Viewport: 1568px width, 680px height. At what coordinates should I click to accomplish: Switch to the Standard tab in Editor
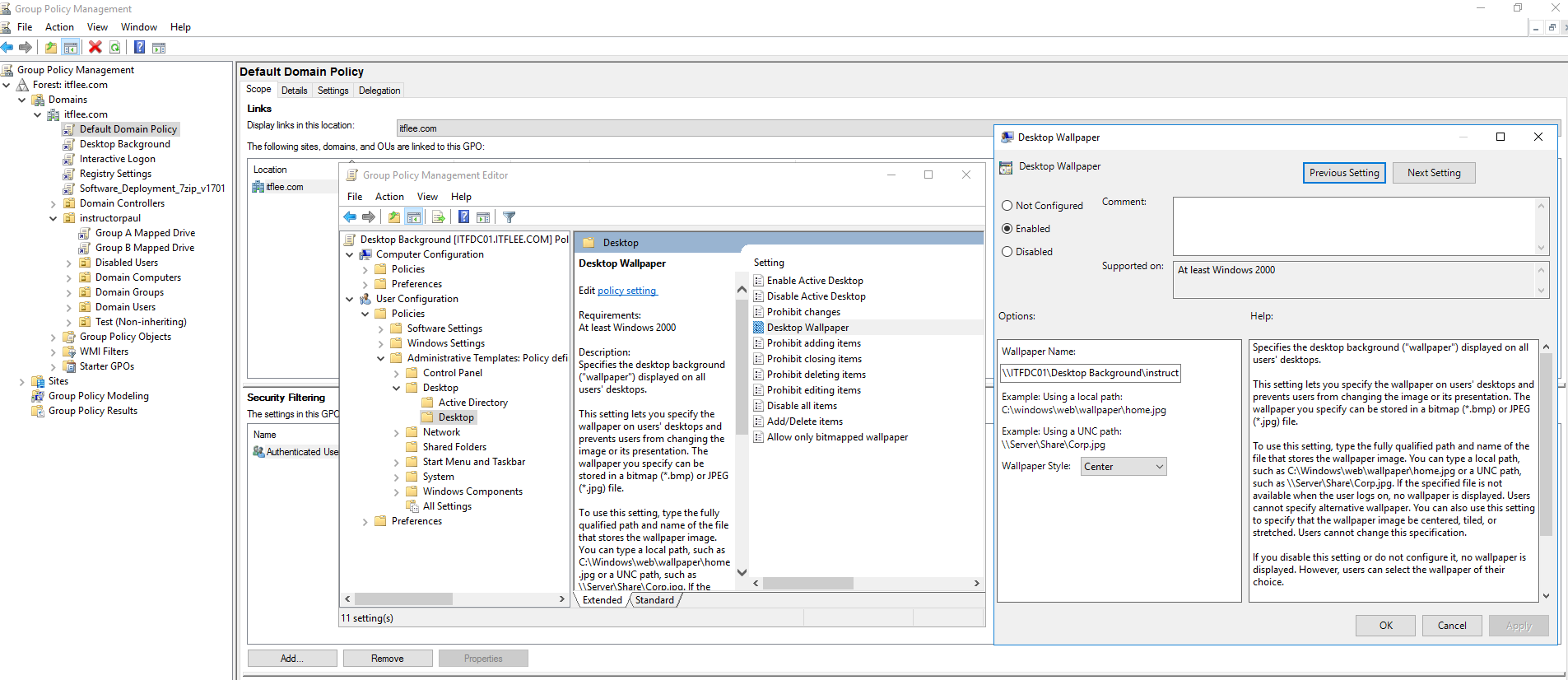pyautogui.click(x=654, y=600)
